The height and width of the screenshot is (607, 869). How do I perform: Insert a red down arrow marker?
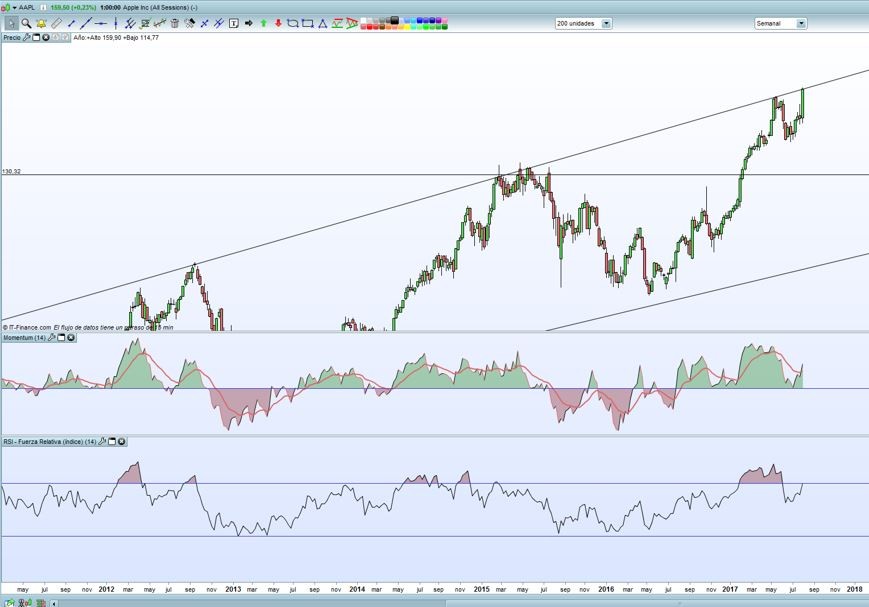[278, 23]
